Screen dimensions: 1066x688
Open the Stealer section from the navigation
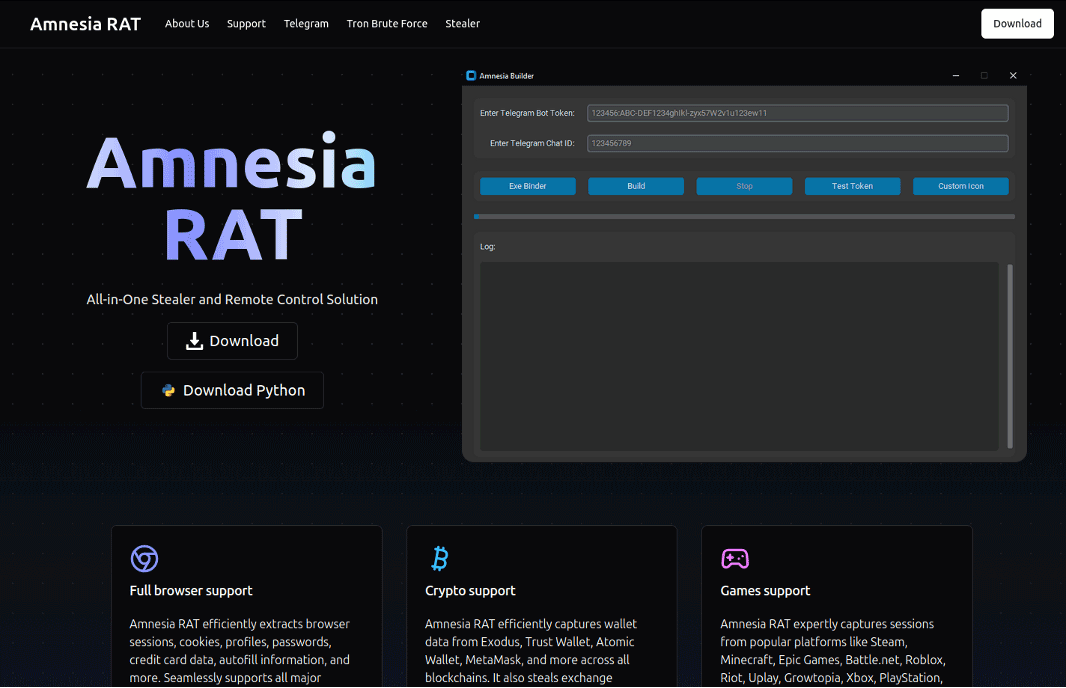click(462, 23)
